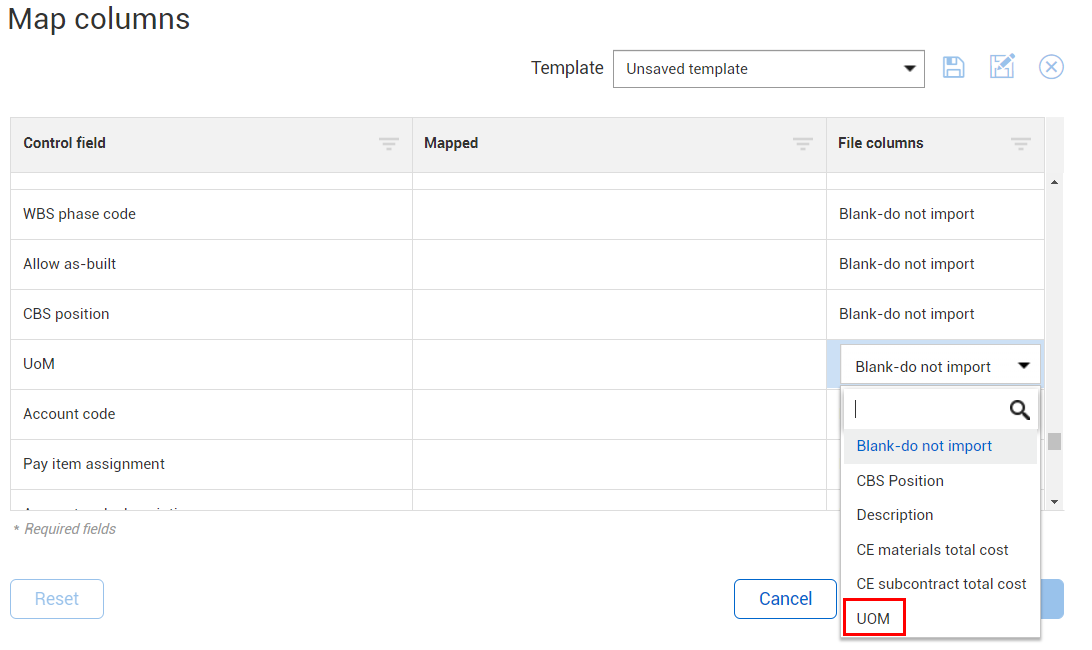Click in the dropdown search field
The width and height of the screenshot is (1092, 650).
pyautogui.click(x=925, y=410)
